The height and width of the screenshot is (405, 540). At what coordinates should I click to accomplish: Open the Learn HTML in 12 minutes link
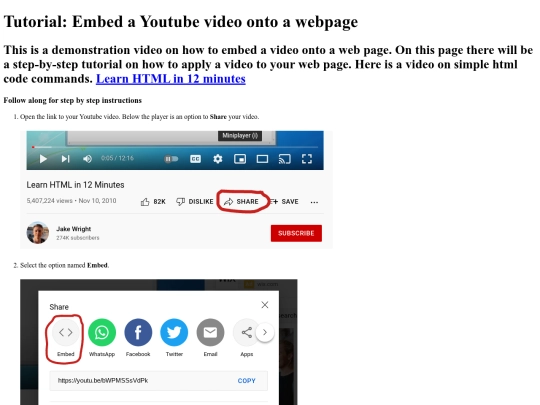pos(170,79)
